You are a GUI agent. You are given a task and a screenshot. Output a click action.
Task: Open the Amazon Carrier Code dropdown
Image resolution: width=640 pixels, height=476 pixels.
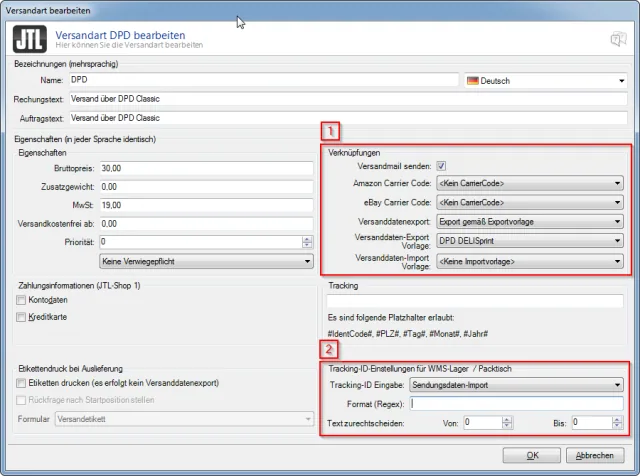tap(530, 183)
